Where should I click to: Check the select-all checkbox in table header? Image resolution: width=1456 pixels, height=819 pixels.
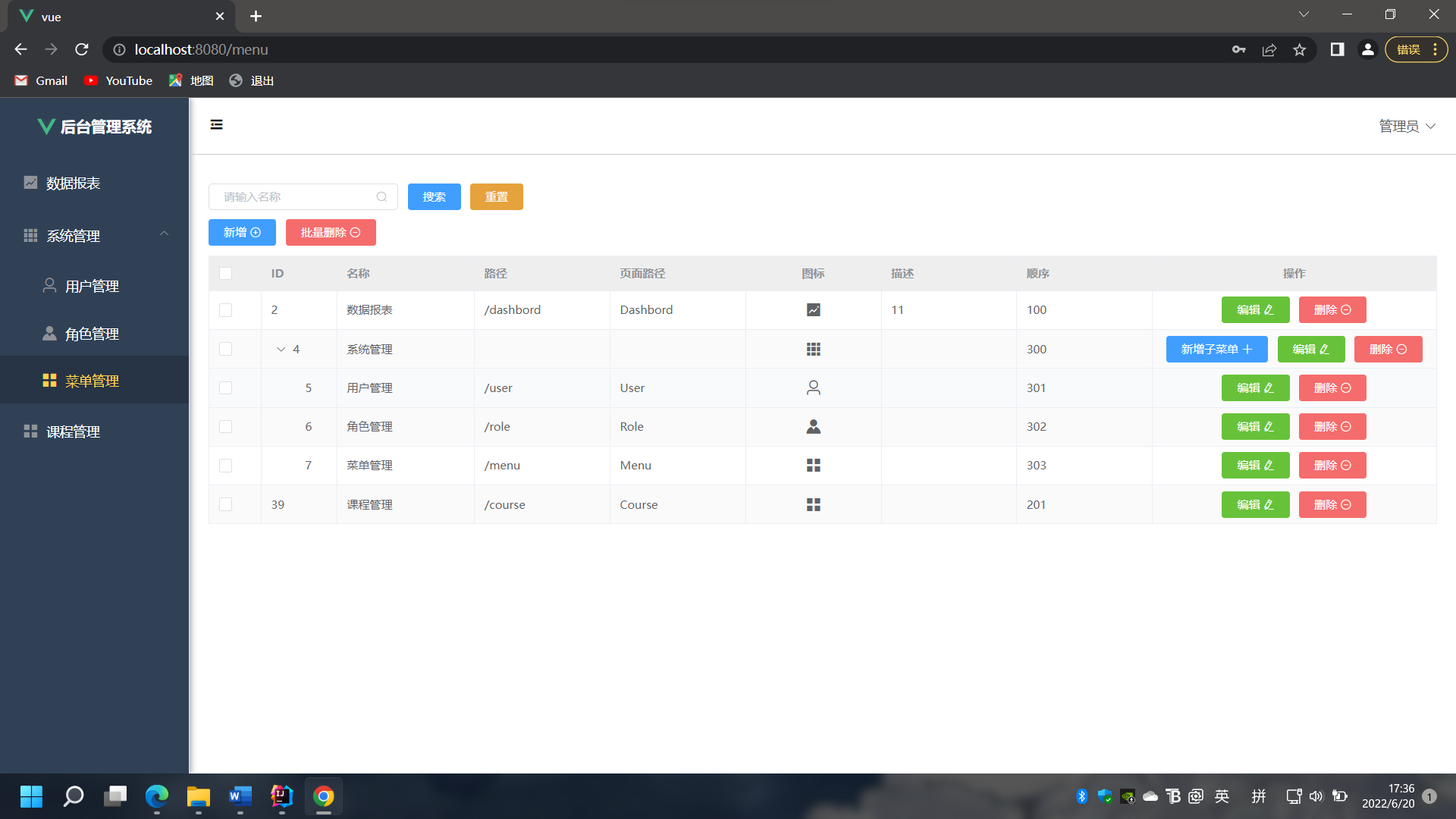[x=225, y=273]
